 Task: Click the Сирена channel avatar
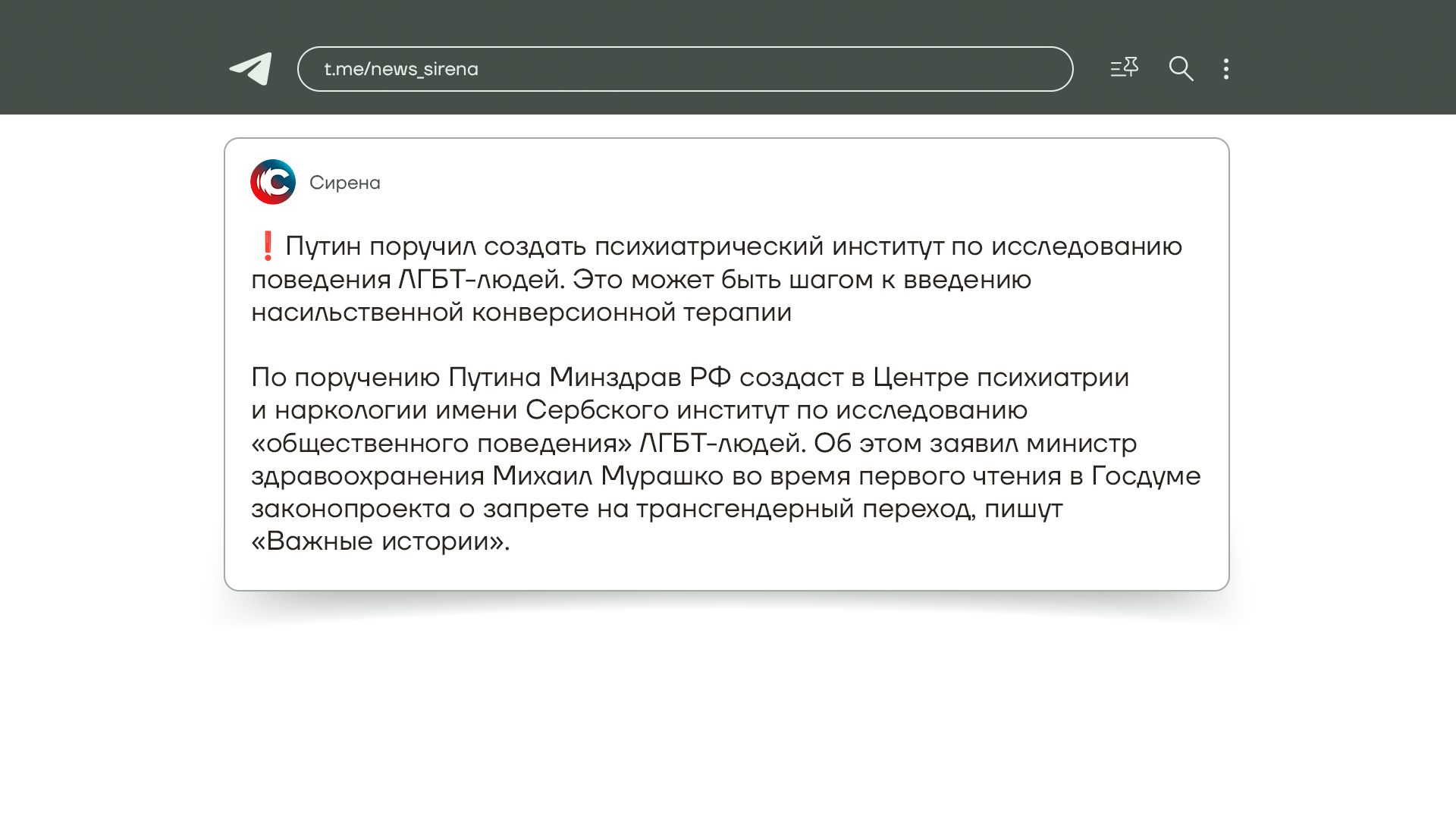[273, 182]
